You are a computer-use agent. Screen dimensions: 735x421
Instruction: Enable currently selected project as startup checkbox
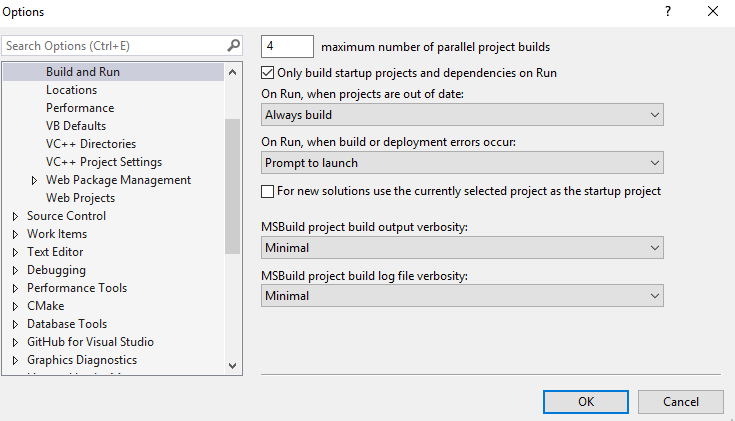tap(267, 191)
